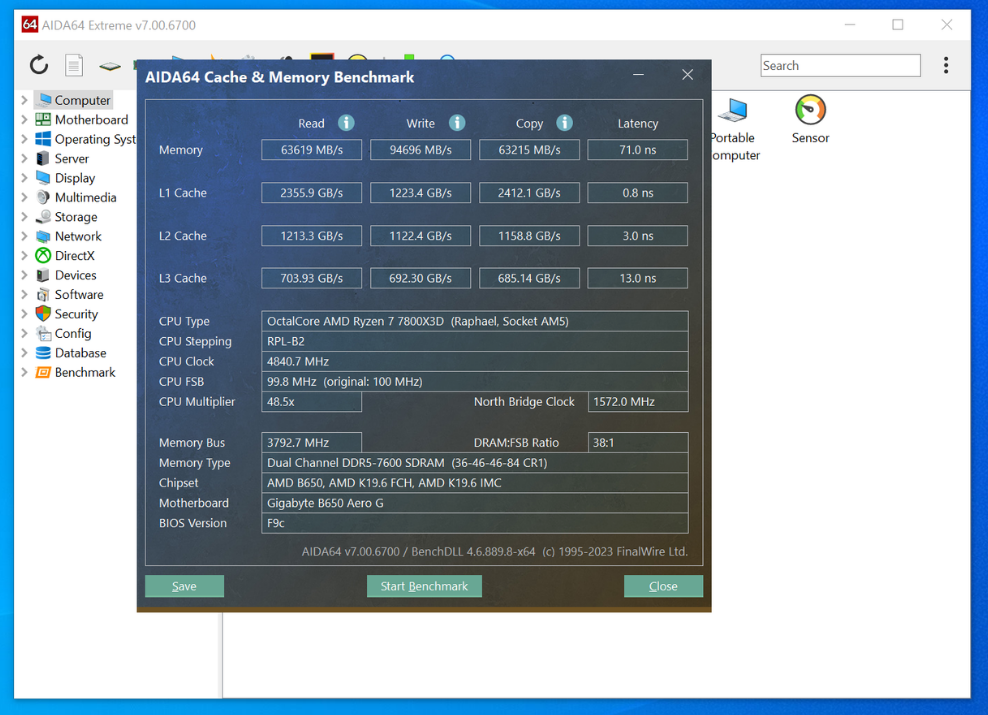The height and width of the screenshot is (715, 988).
Task: Click the Server tree icon
Action: pyautogui.click(x=43, y=158)
